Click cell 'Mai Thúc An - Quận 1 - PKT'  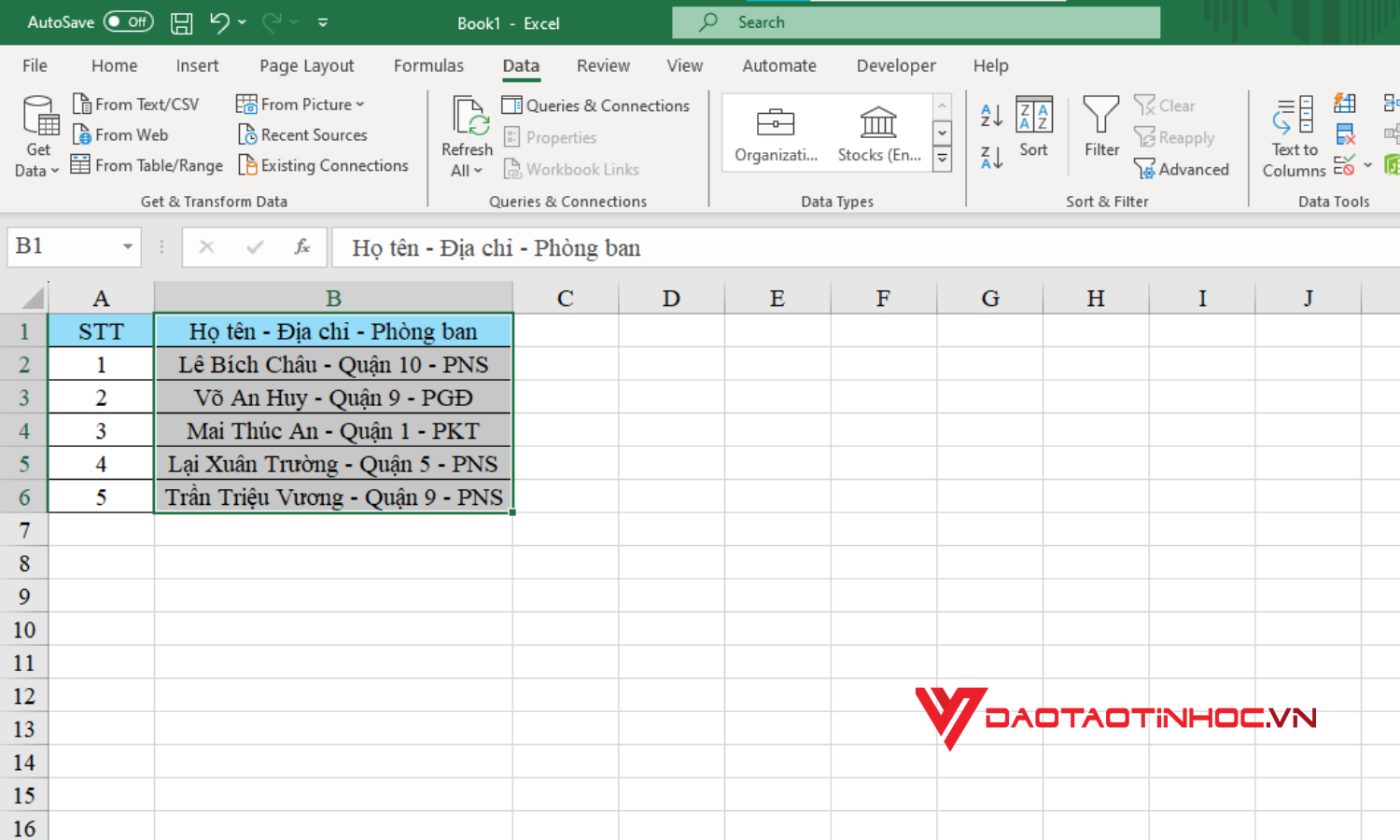333,430
